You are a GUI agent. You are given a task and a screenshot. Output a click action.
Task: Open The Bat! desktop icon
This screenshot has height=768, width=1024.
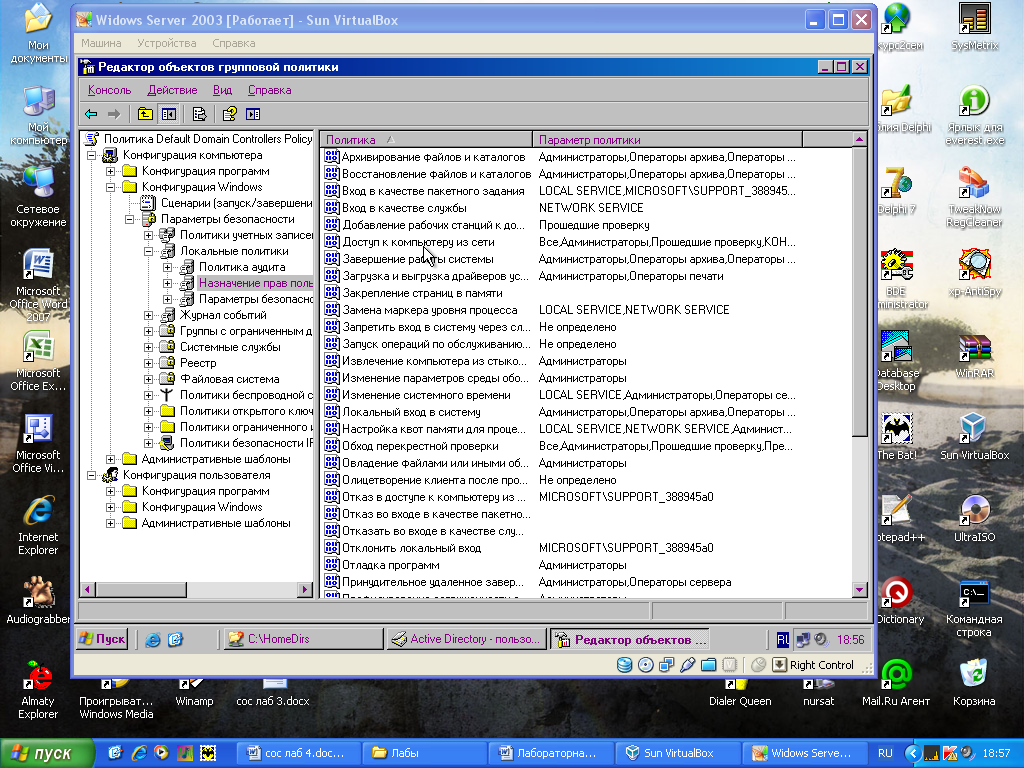(897, 437)
